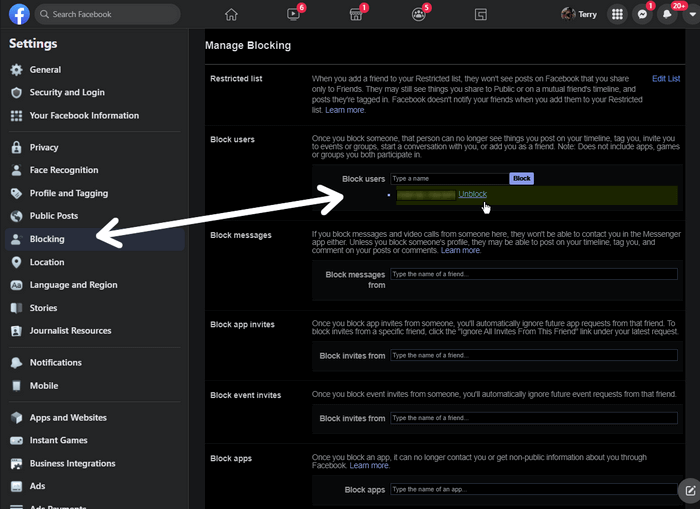Click the Notifications bell icon in sidebar
The height and width of the screenshot is (509, 700).
pos(17,363)
